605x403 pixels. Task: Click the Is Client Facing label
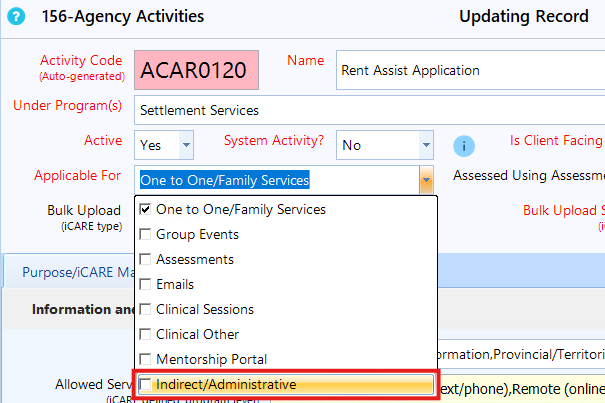tap(556, 141)
